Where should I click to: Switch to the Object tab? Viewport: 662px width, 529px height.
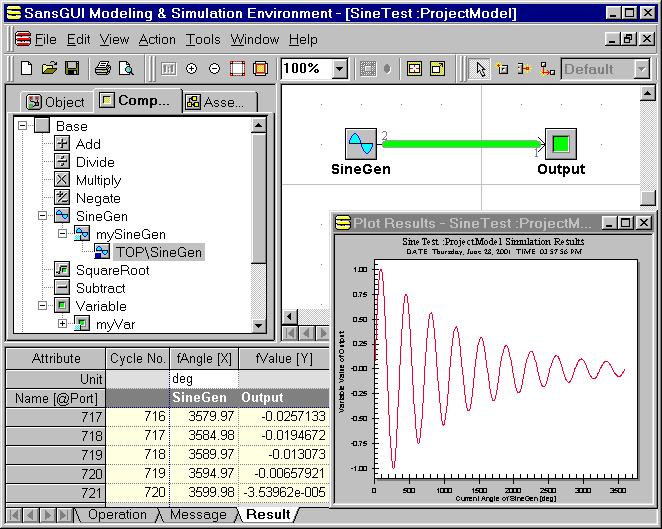point(56,102)
